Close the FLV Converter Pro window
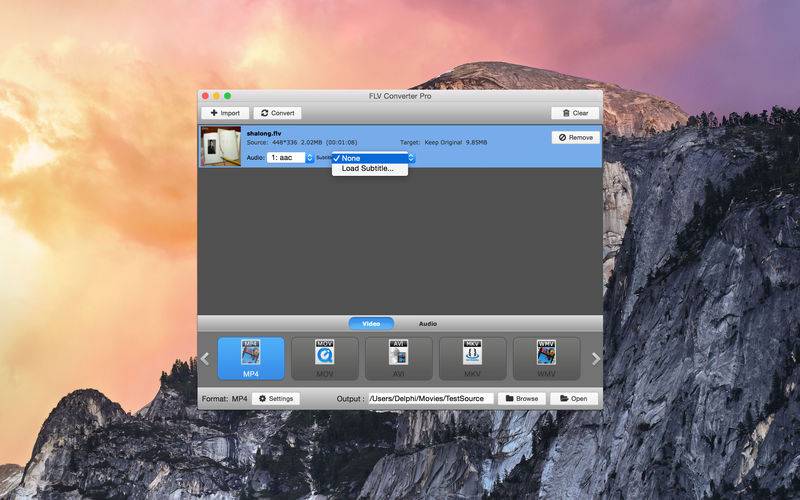This screenshot has height=500, width=800. [x=205, y=96]
